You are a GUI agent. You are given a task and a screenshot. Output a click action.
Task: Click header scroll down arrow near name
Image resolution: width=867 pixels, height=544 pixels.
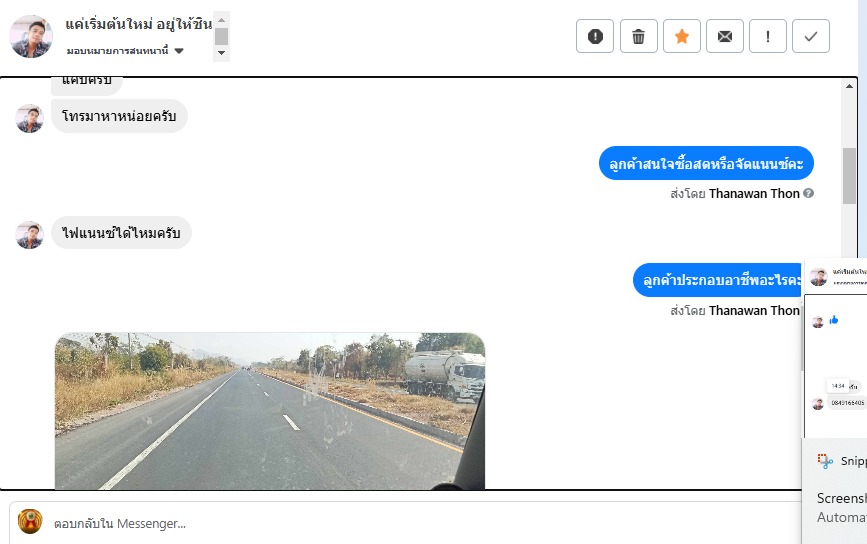click(x=221, y=53)
